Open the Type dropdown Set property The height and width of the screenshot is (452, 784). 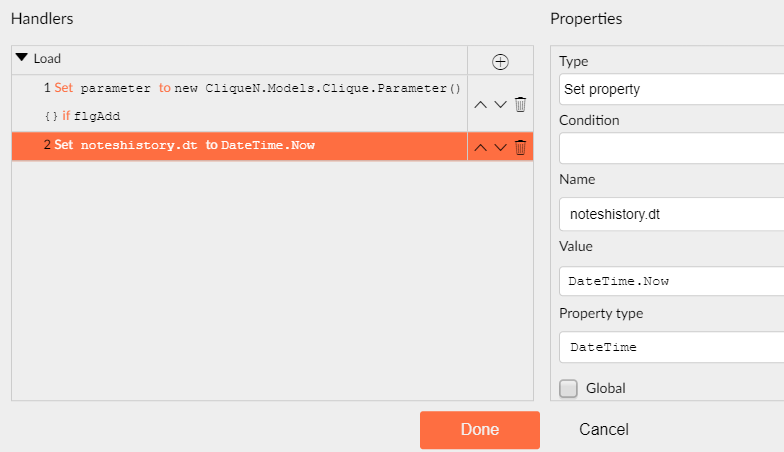pyautogui.click(x=672, y=90)
